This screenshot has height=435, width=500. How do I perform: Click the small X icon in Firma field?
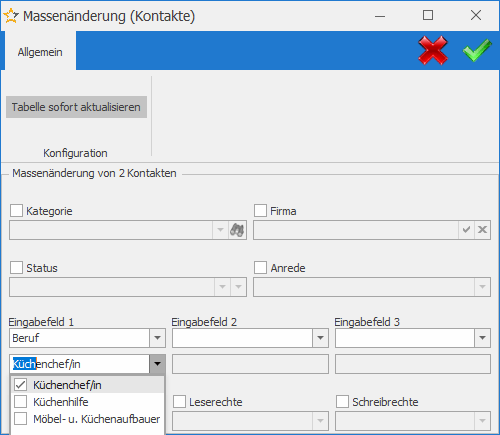pyautogui.click(x=482, y=230)
